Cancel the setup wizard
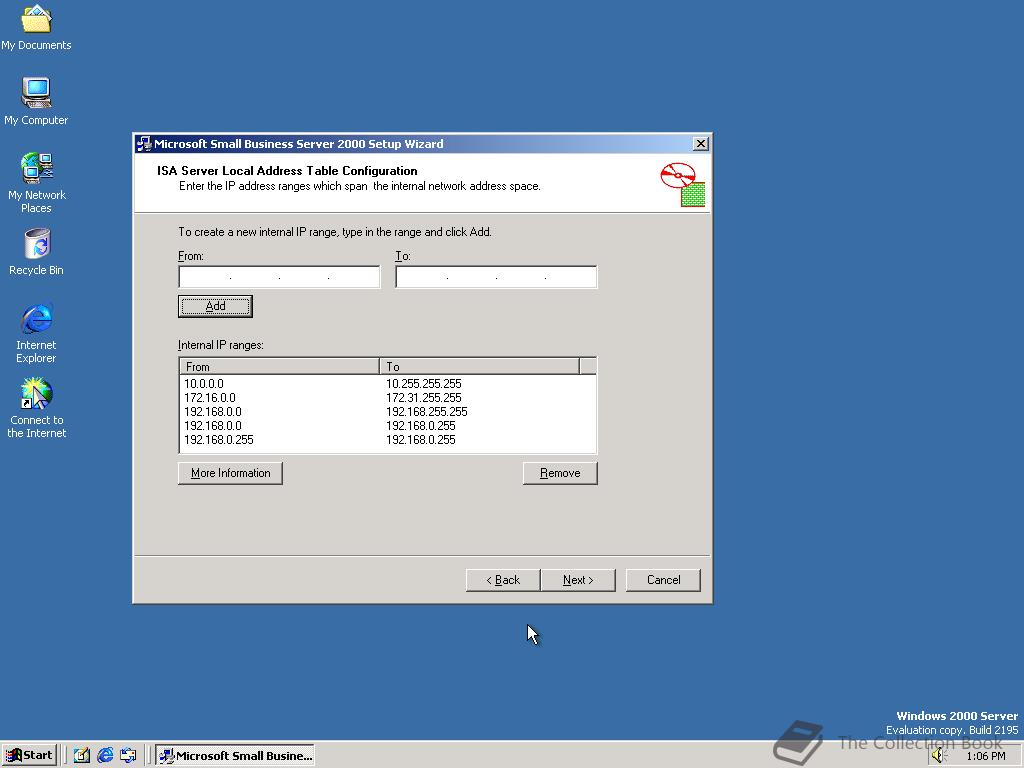Viewport: 1024px width, 768px height. click(663, 580)
